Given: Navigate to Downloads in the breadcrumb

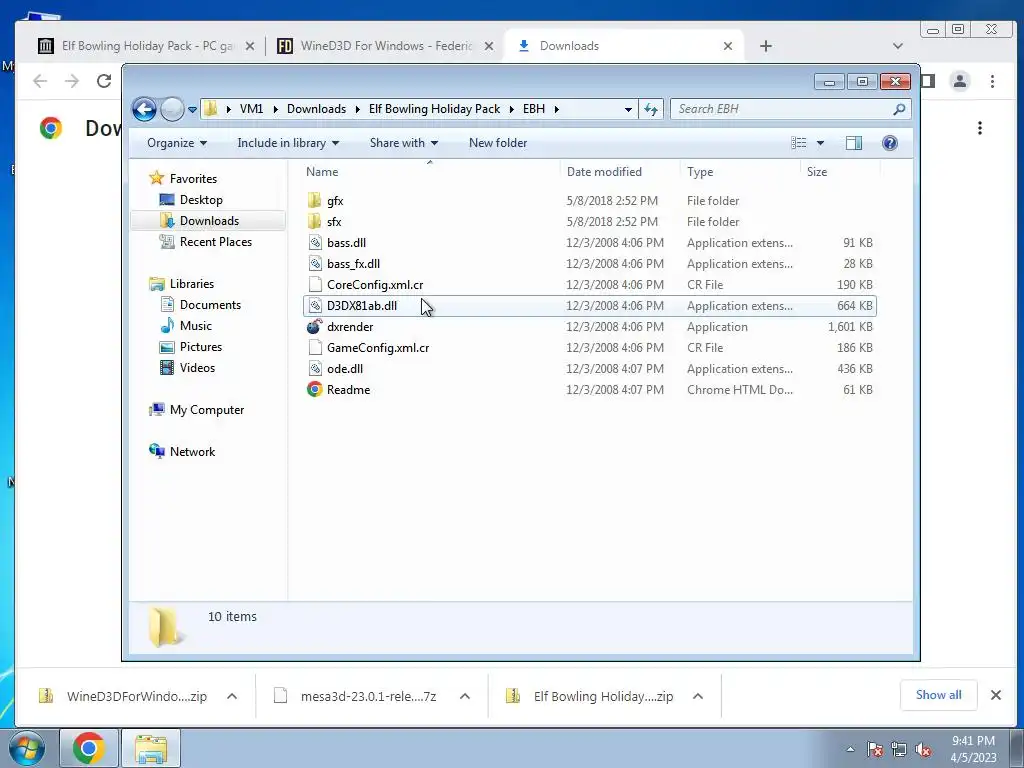Looking at the screenshot, I should (x=316, y=109).
